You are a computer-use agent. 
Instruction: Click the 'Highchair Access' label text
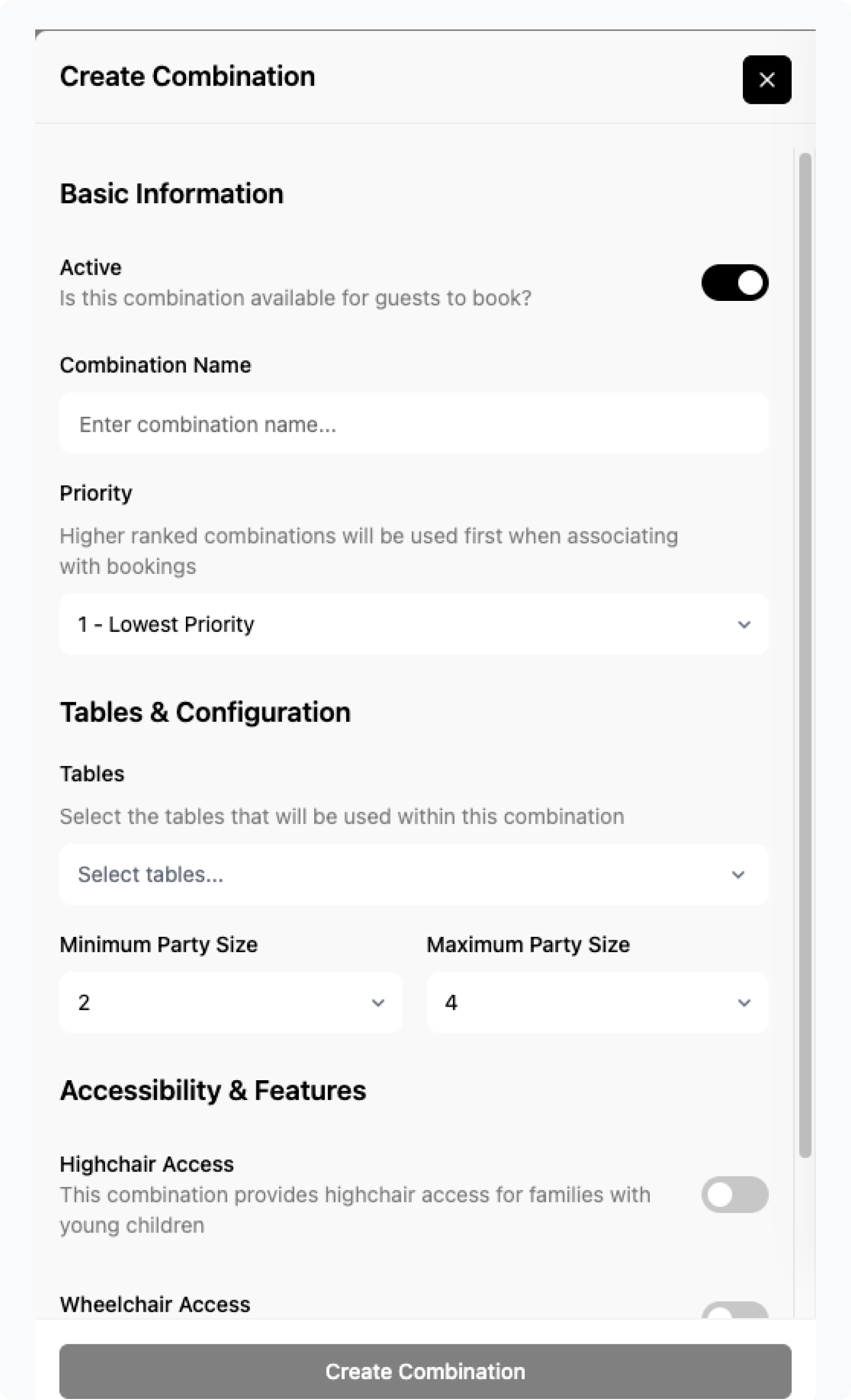(147, 1164)
